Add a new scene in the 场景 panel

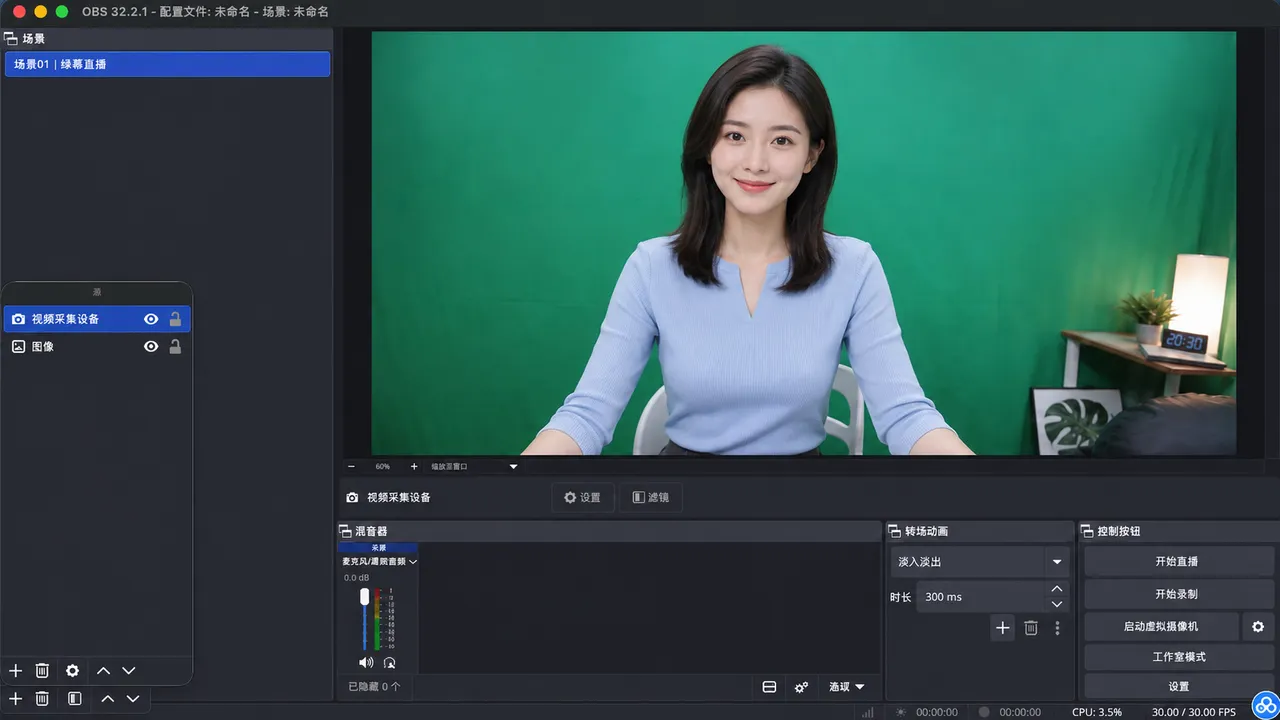[x=15, y=698]
